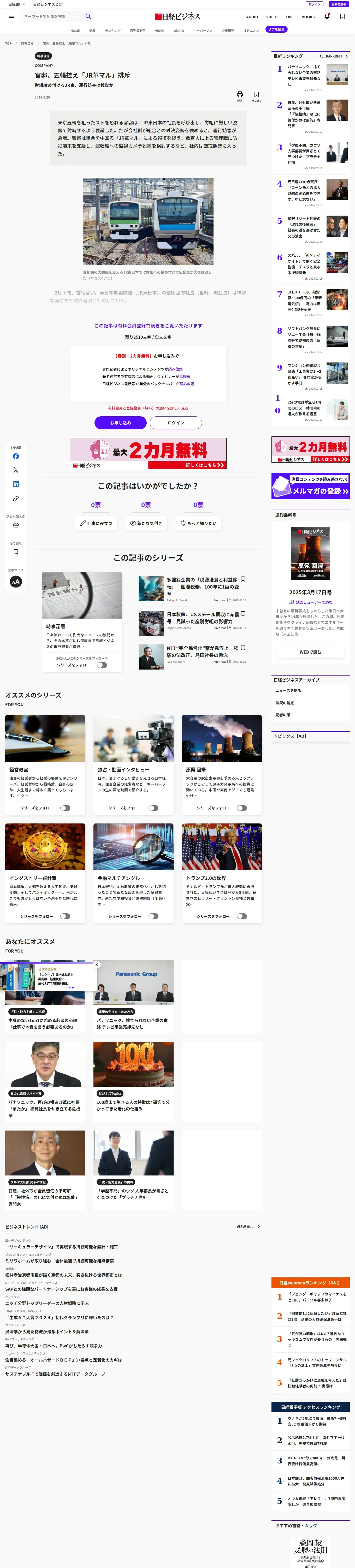Screen dimensions: 355x1568
Task: Open AUDIO in the header menu
Action: point(252,17)
